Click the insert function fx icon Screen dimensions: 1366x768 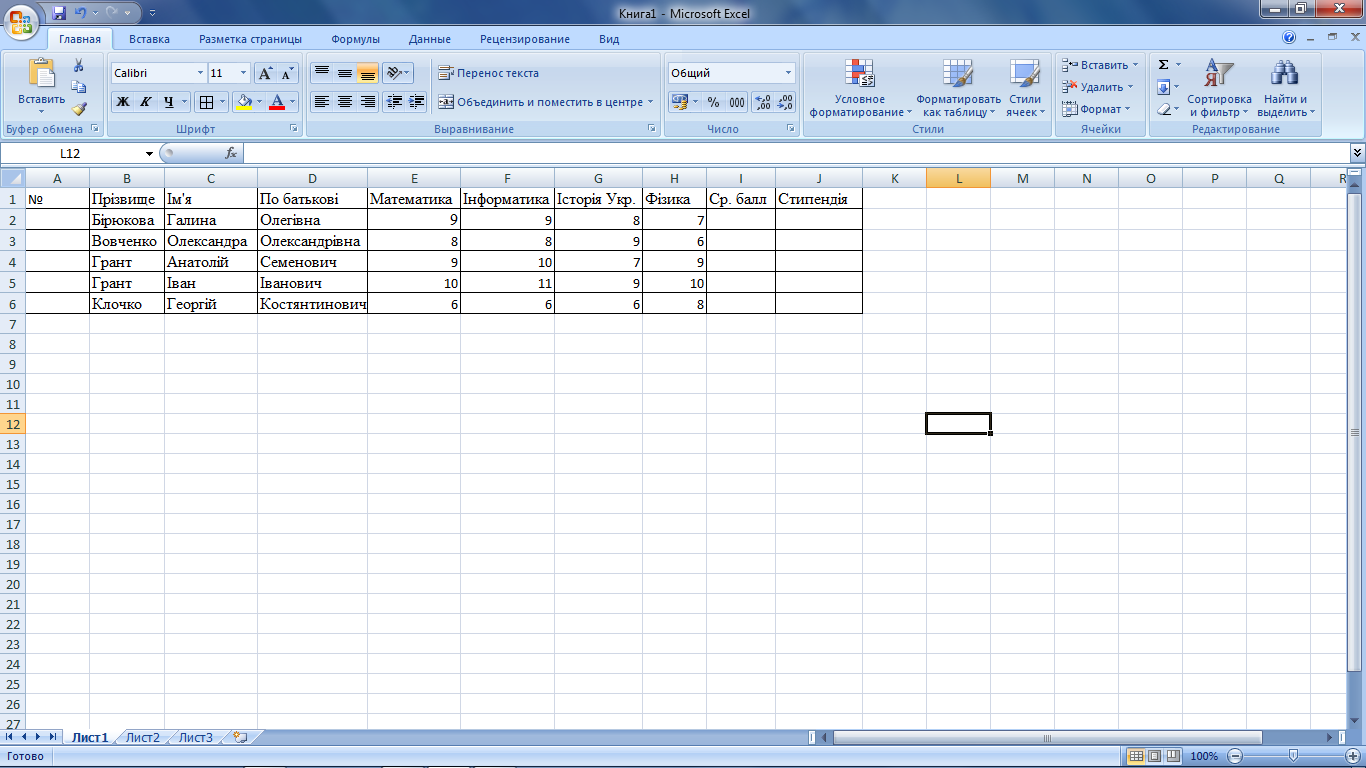pyautogui.click(x=231, y=153)
